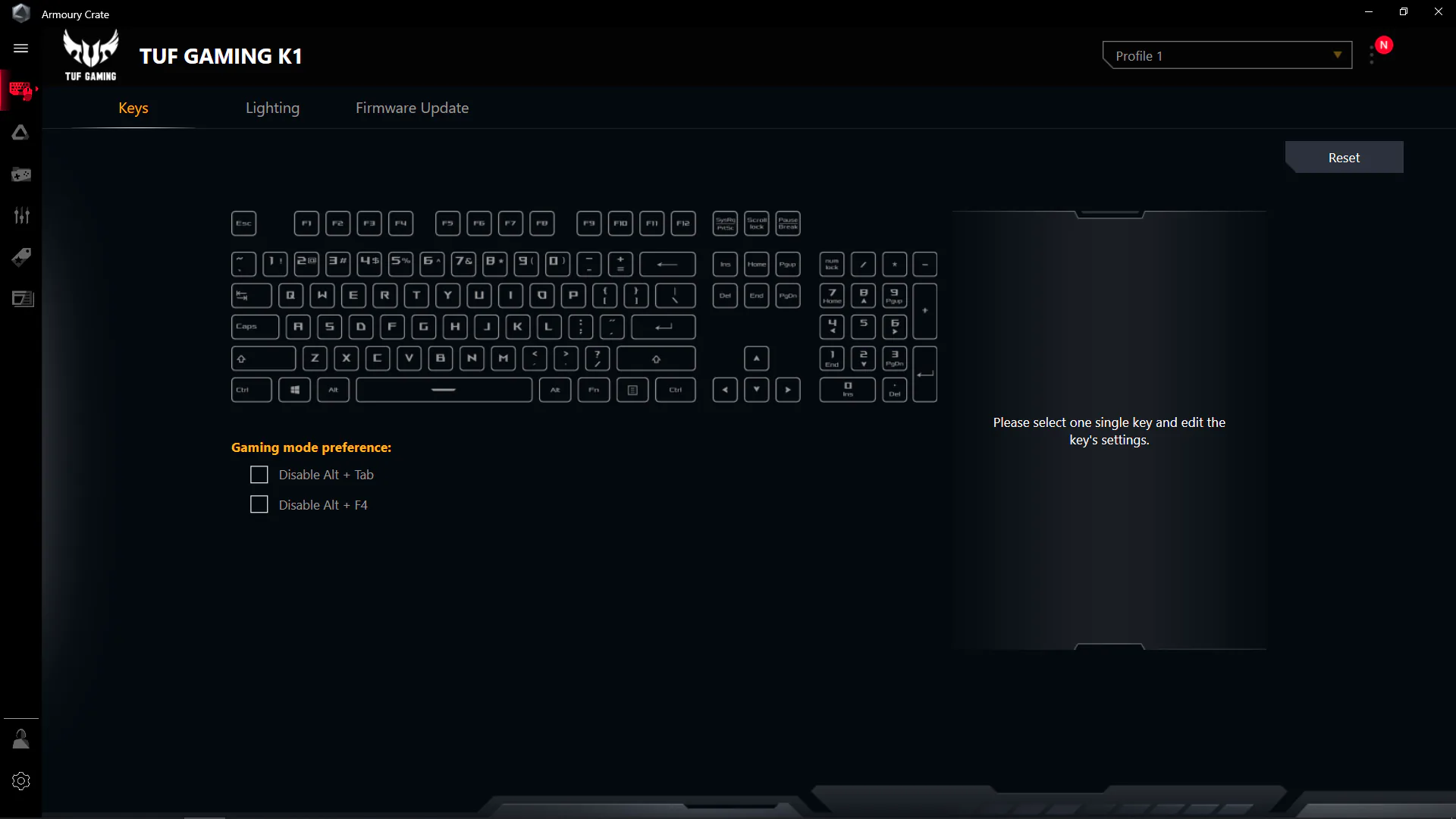Click the Reset button
The width and height of the screenshot is (1456, 819).
click(x=1344, y=157)
